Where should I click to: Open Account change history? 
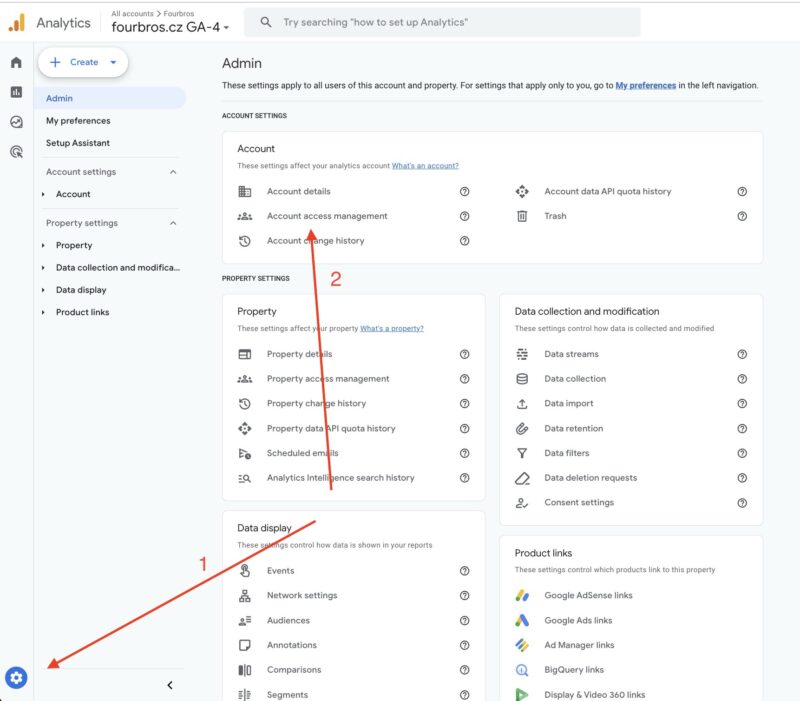tap(315, 241)
